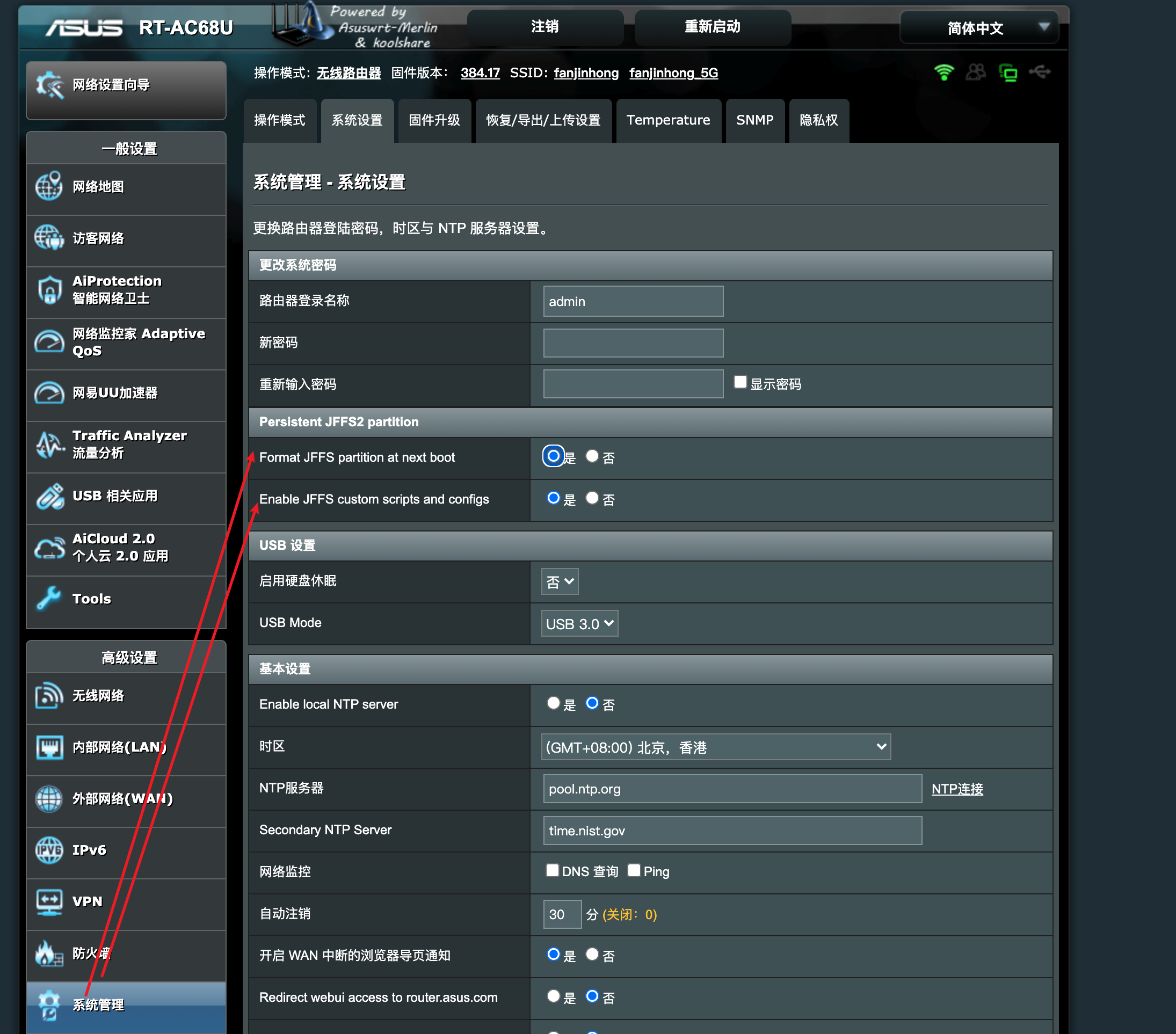Screen dimensions: 1176x1034
Task: Click the green LAN client status icon
Action: coord(1008,72)
